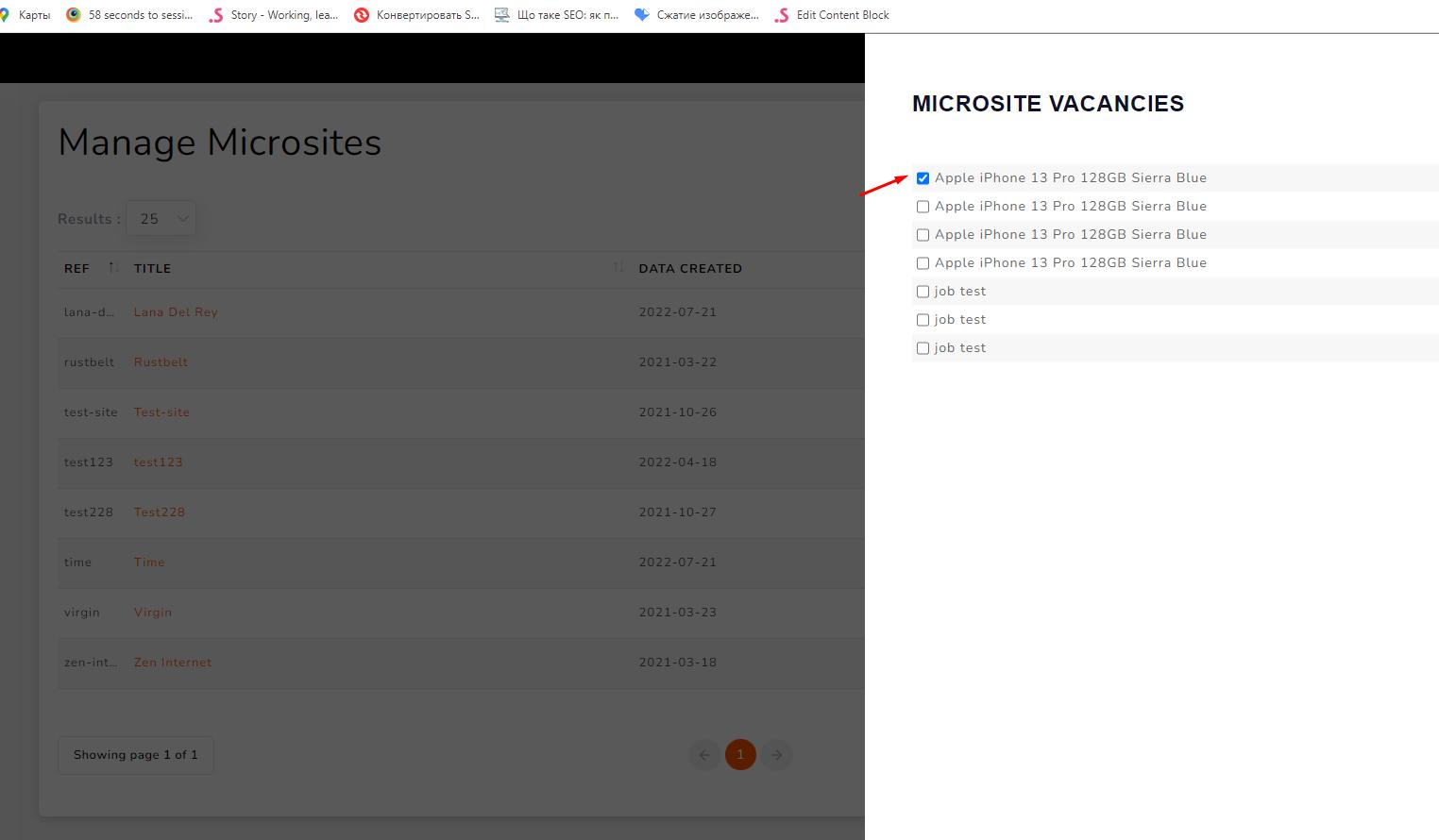Open the 'Сжатие изображе...' bookmark
Screen dimensions: 1439x840
click(x=697, y=15)
